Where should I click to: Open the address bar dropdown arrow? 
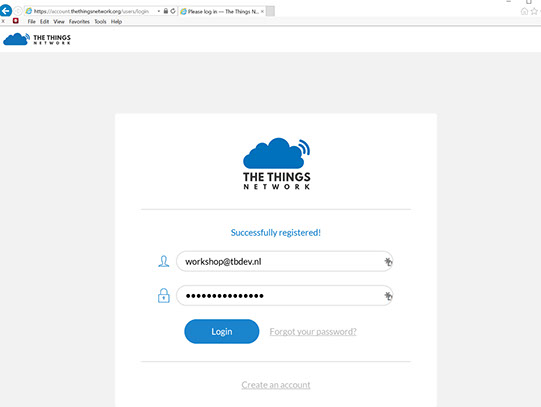coord(159,11)
